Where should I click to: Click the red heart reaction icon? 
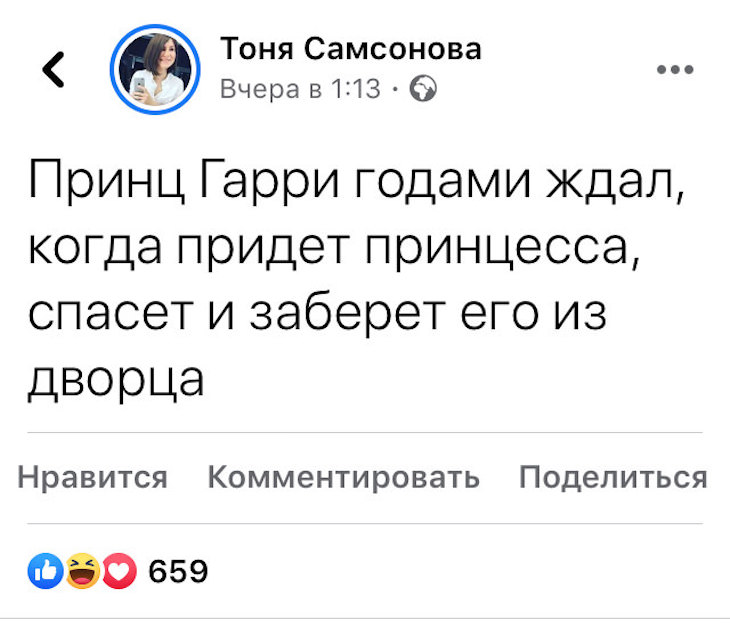119,571
